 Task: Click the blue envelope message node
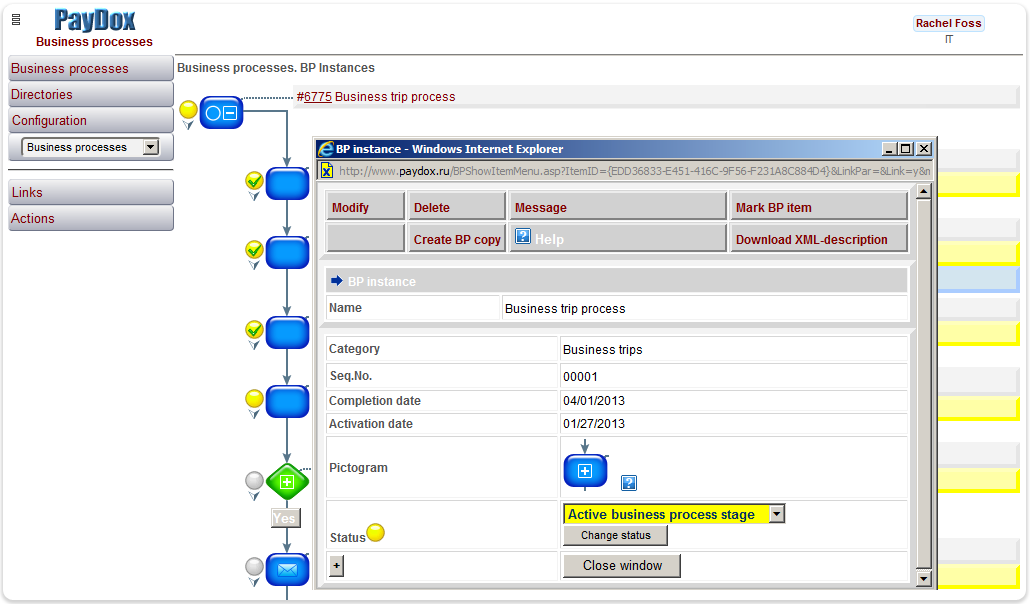287,569
